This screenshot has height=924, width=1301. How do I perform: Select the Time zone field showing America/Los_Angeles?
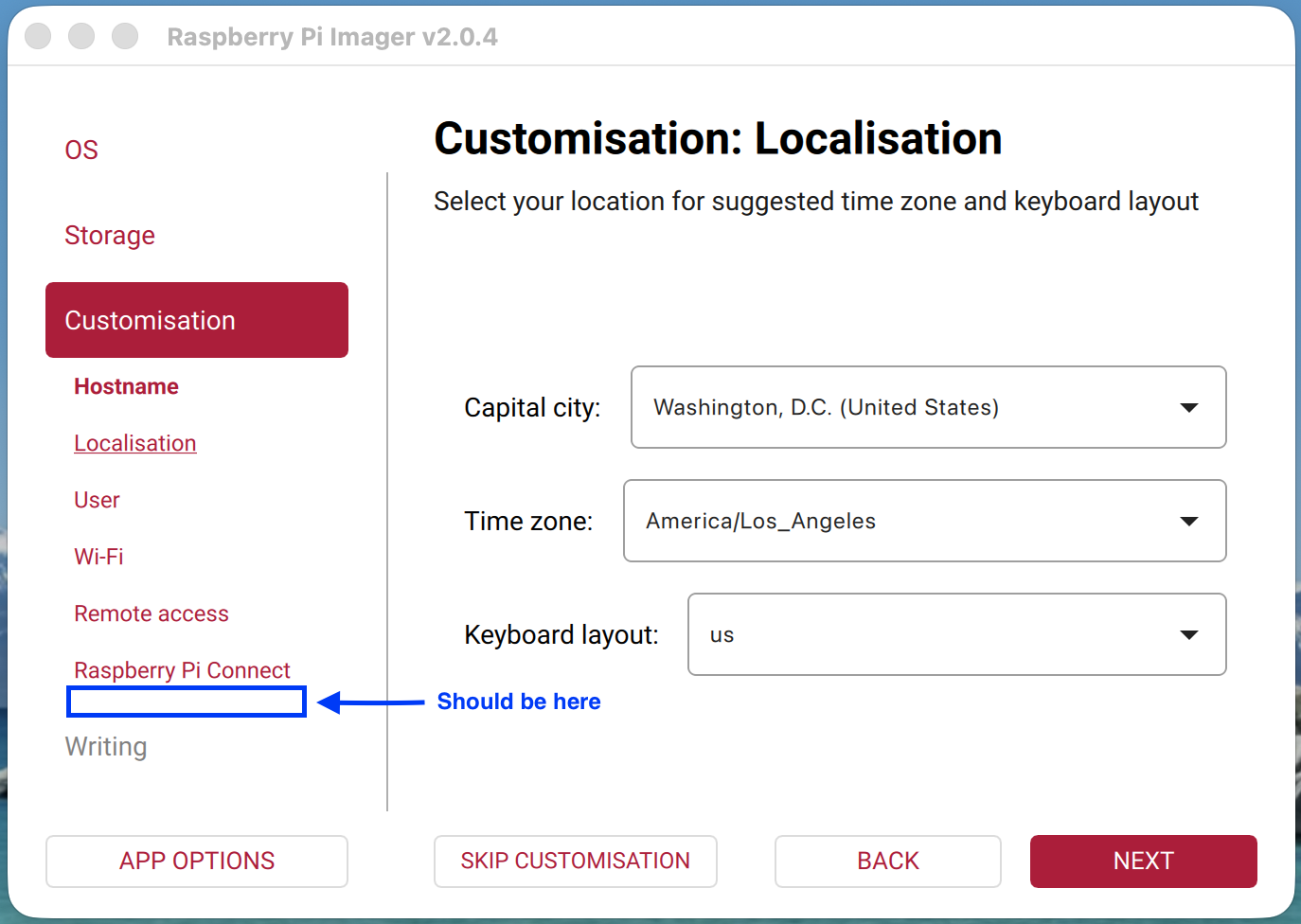[924, 521]
